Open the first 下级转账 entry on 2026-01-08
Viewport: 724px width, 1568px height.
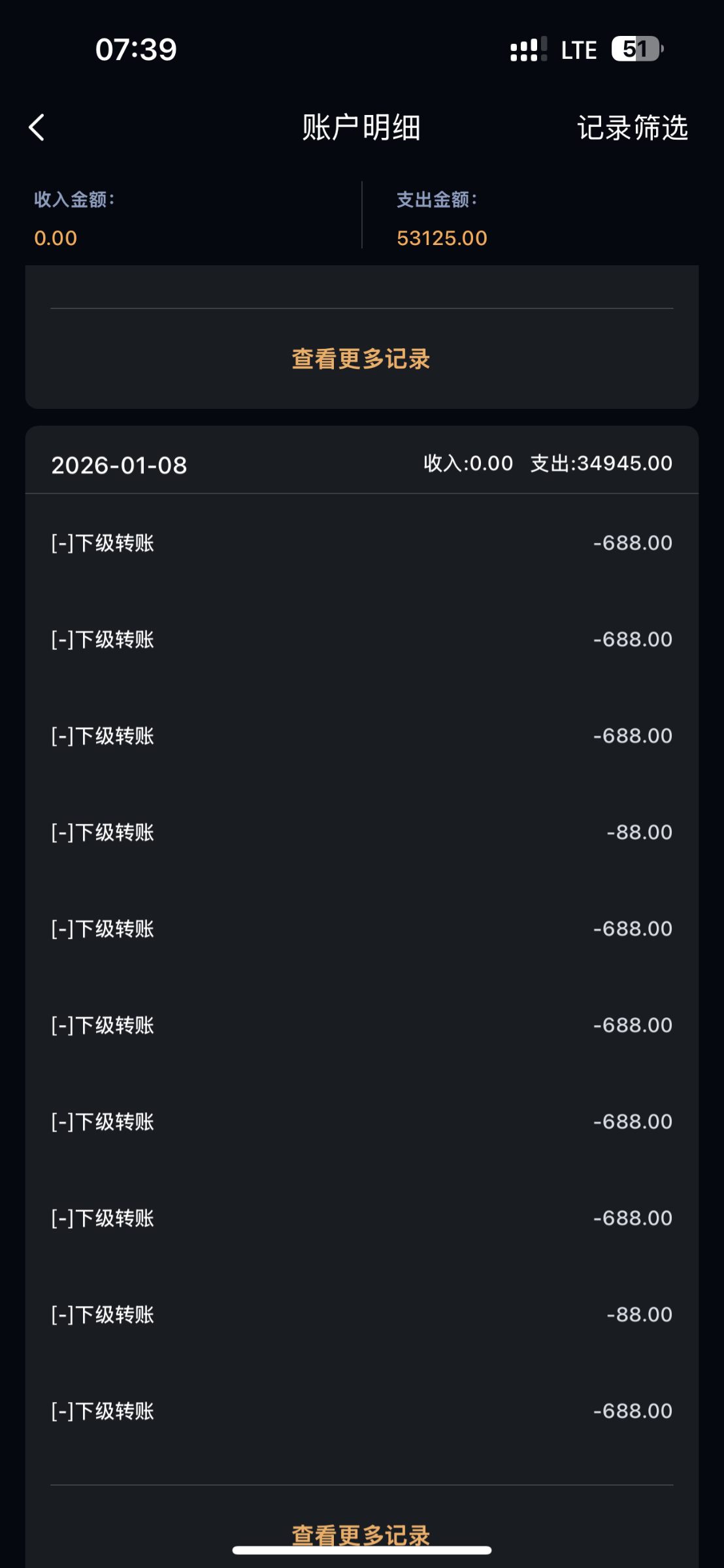click(x=361, y=543)
